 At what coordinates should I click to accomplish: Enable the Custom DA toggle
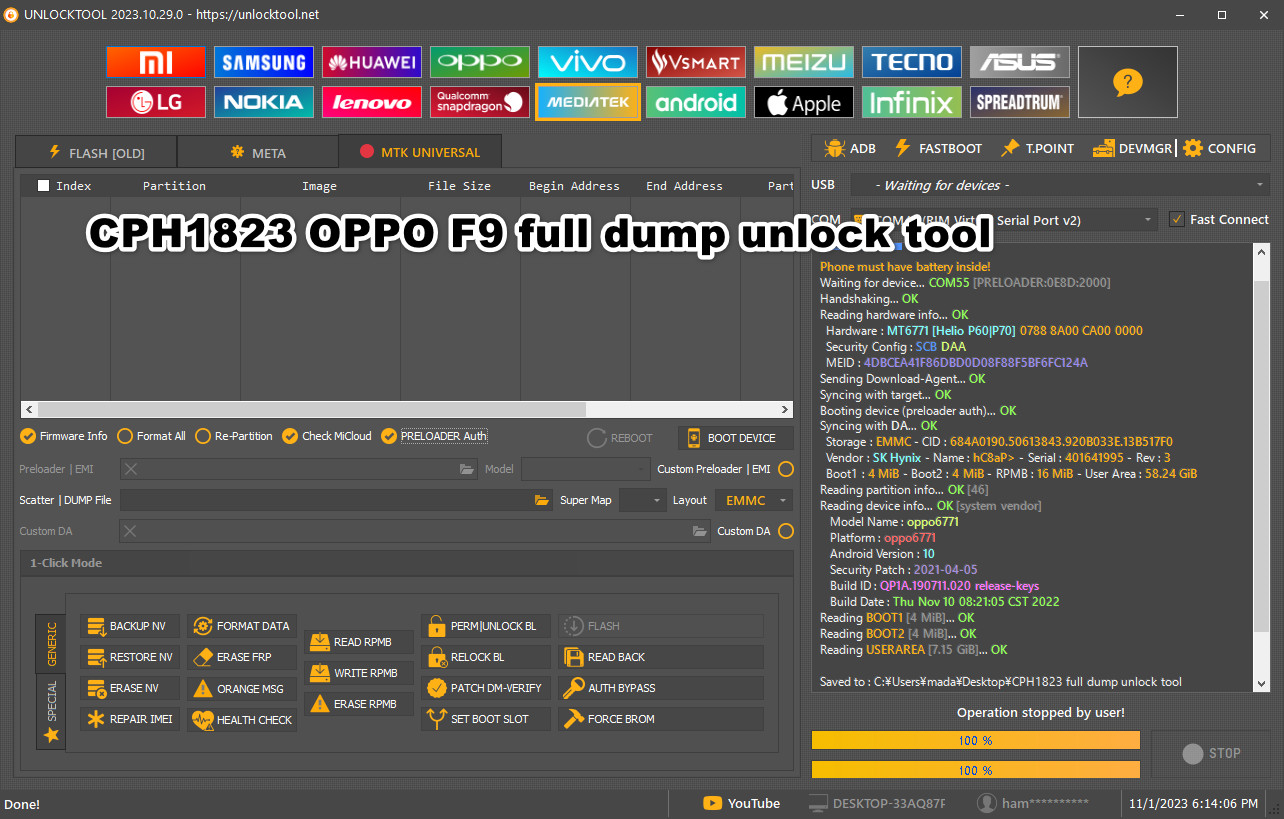click(786, 531)
